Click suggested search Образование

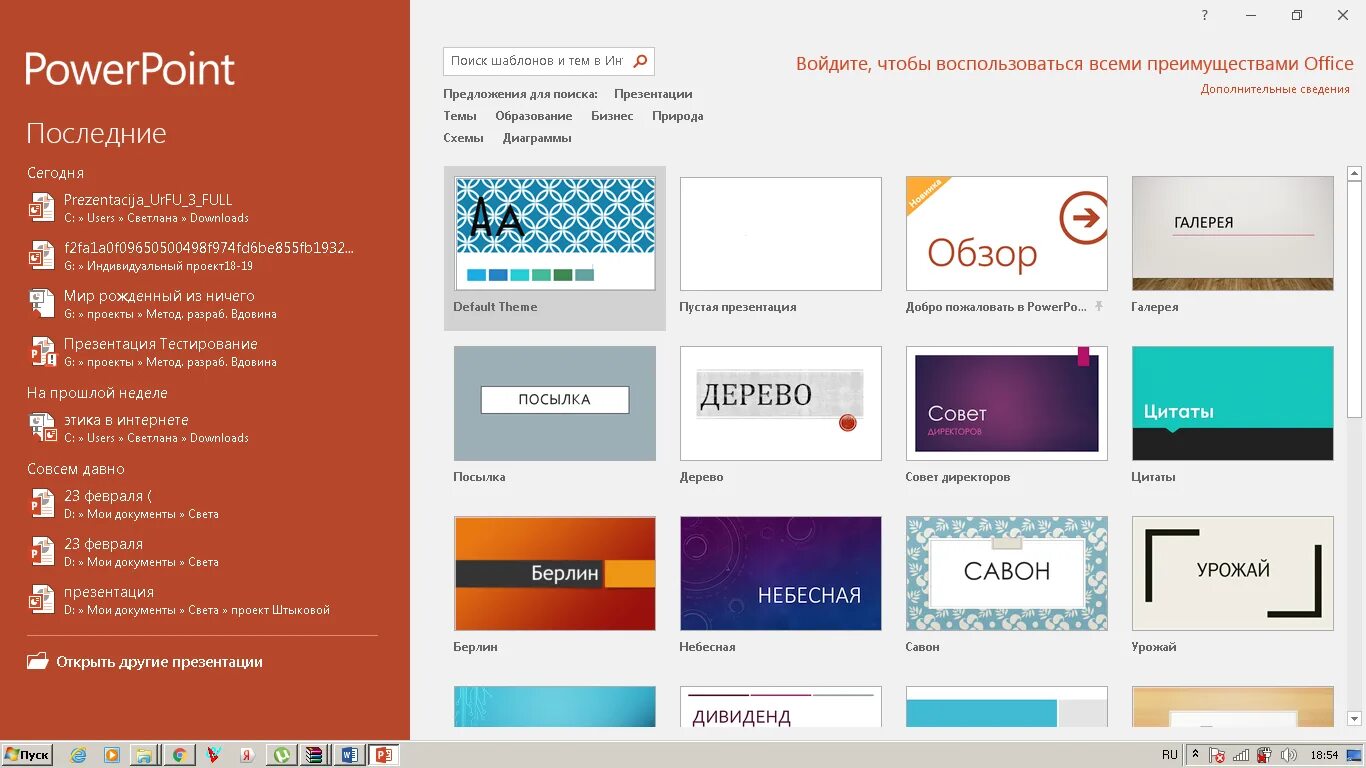(534, 116)
